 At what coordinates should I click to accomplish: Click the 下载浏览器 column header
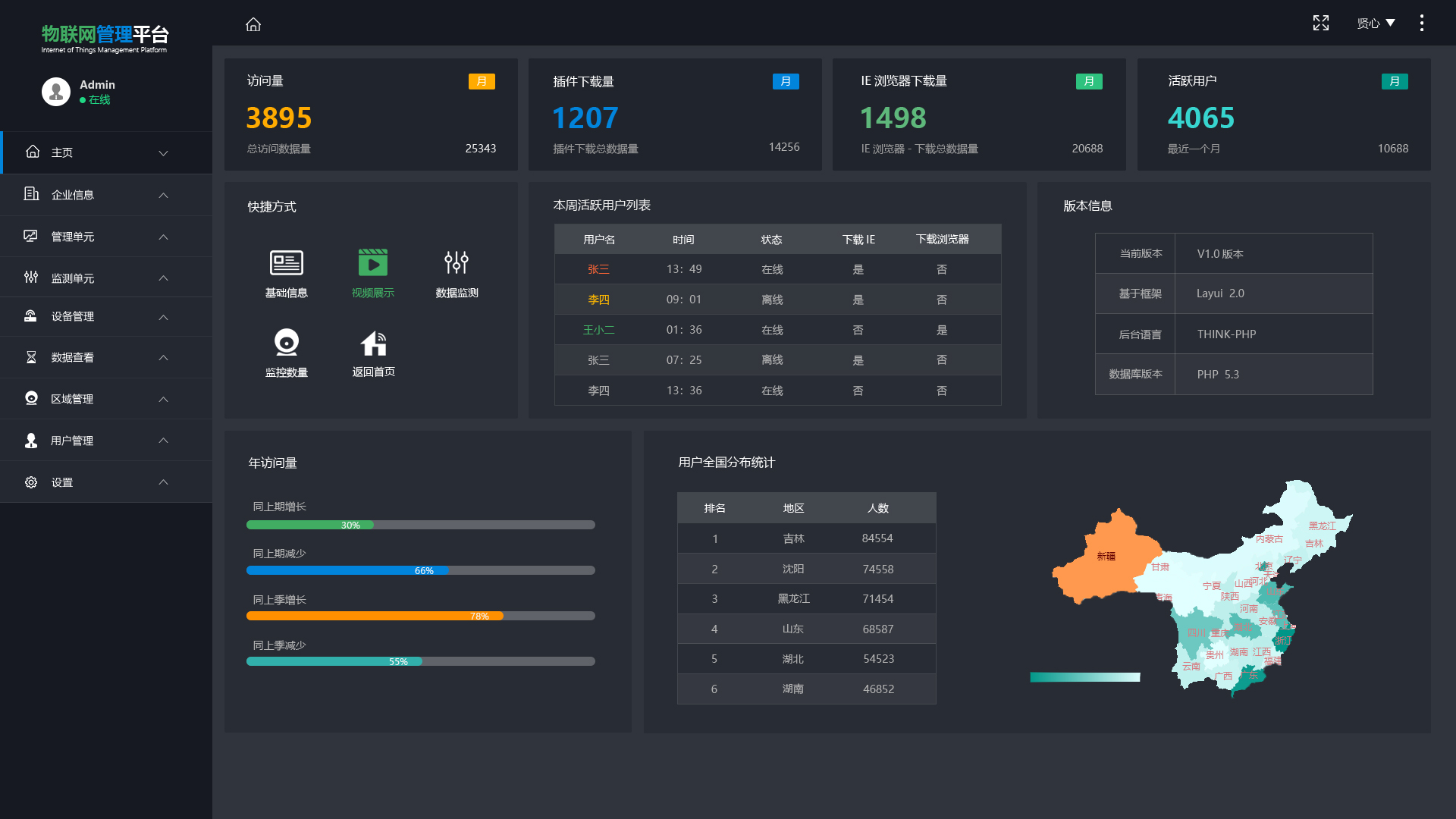(x=942, y=239)
